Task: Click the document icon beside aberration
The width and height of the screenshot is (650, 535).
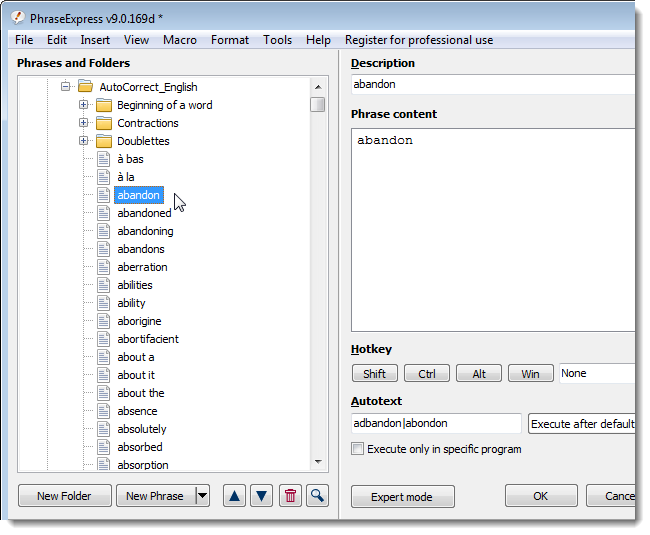Action: pyautogui.click(x=104, y=267)
